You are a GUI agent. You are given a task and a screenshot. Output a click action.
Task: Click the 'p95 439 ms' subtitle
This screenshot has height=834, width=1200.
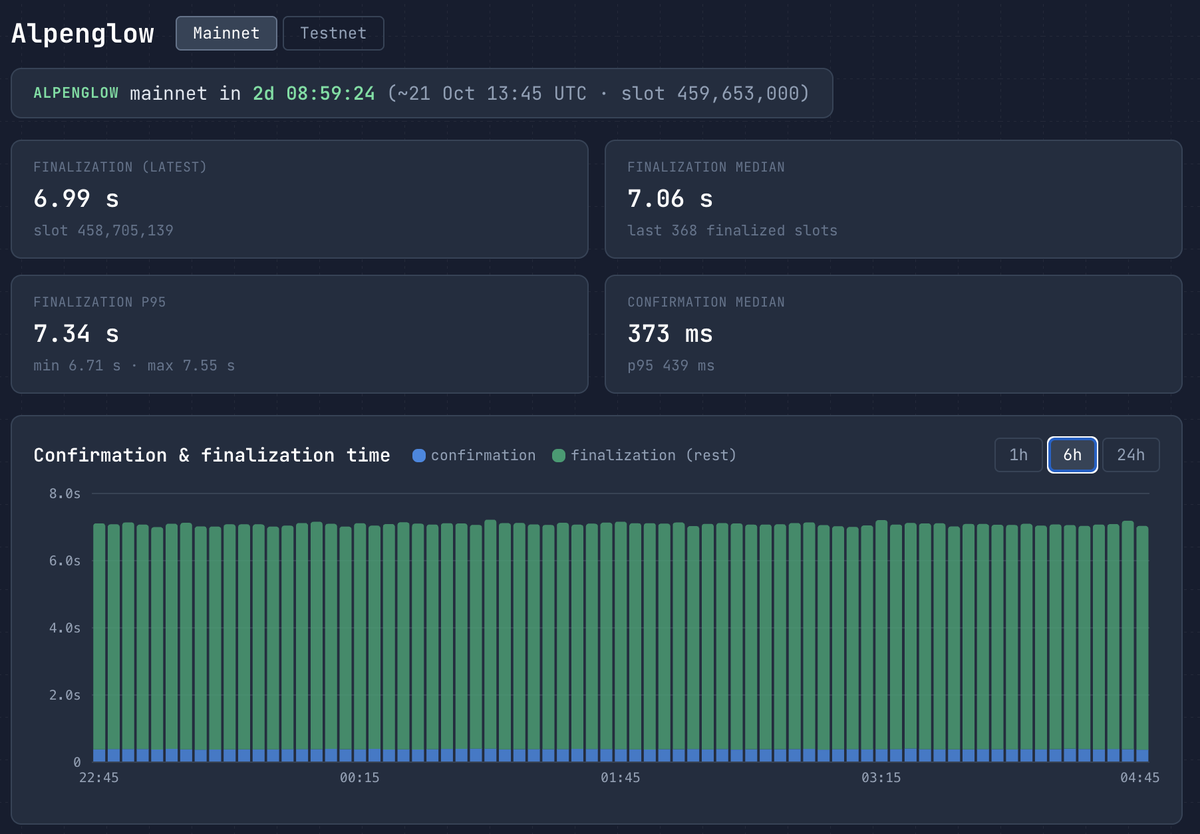tap(671, 365)
